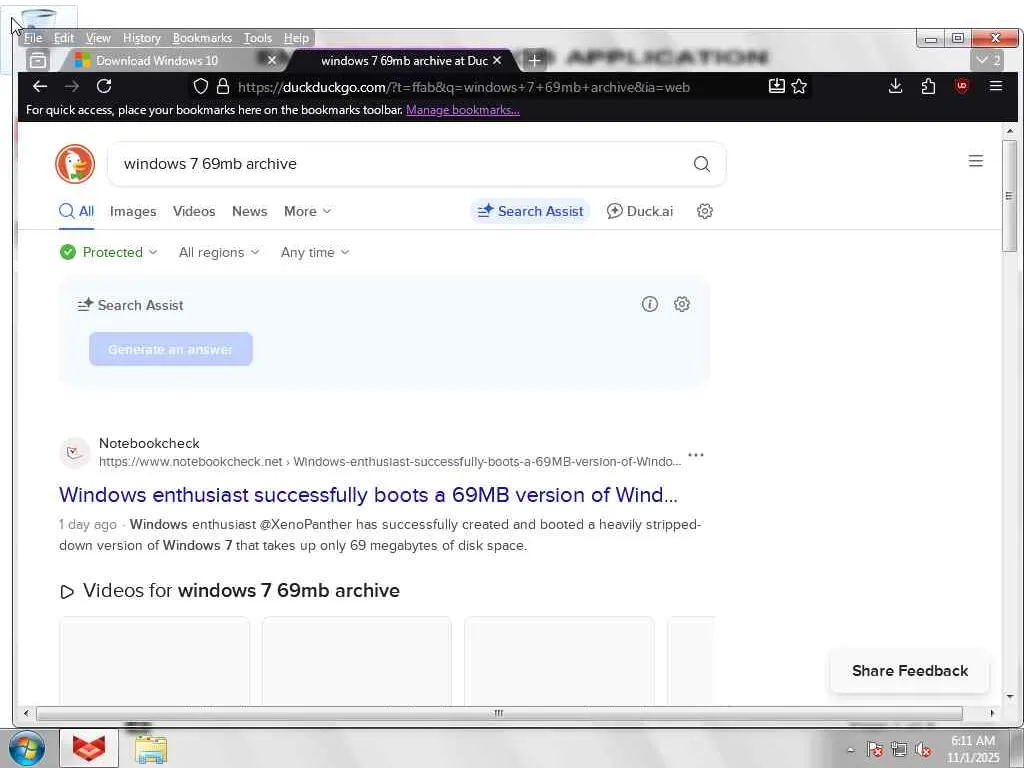The height and width of the screenshot is (768, 1024).
Task: Open a new tab with the plus
Action: (x=534, y=61)
